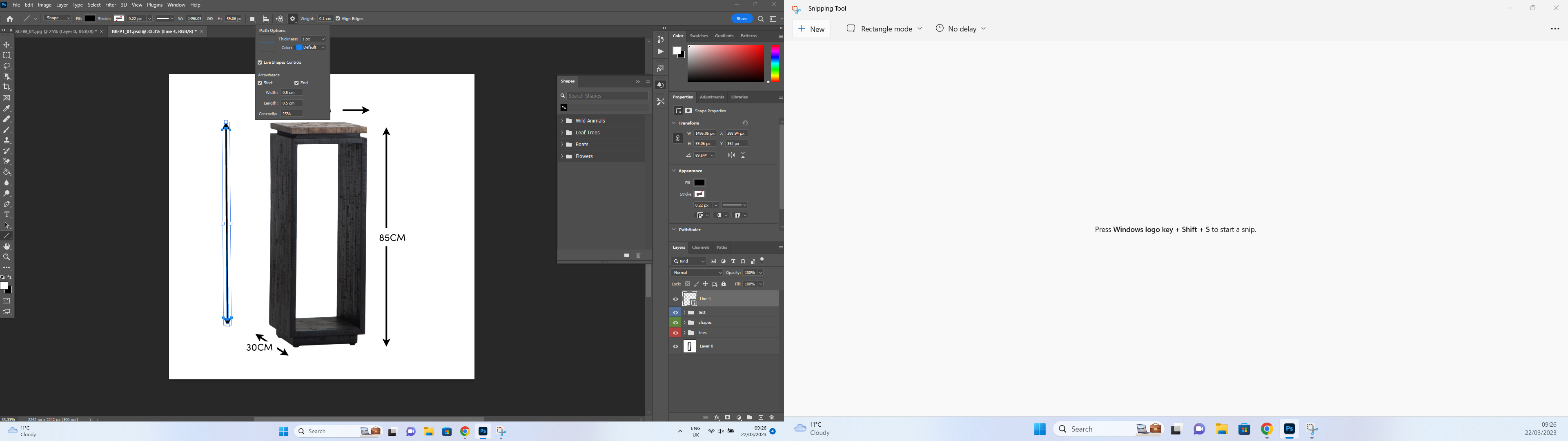Open the Path Options gear icon
1568x441 pixels.
293,18
